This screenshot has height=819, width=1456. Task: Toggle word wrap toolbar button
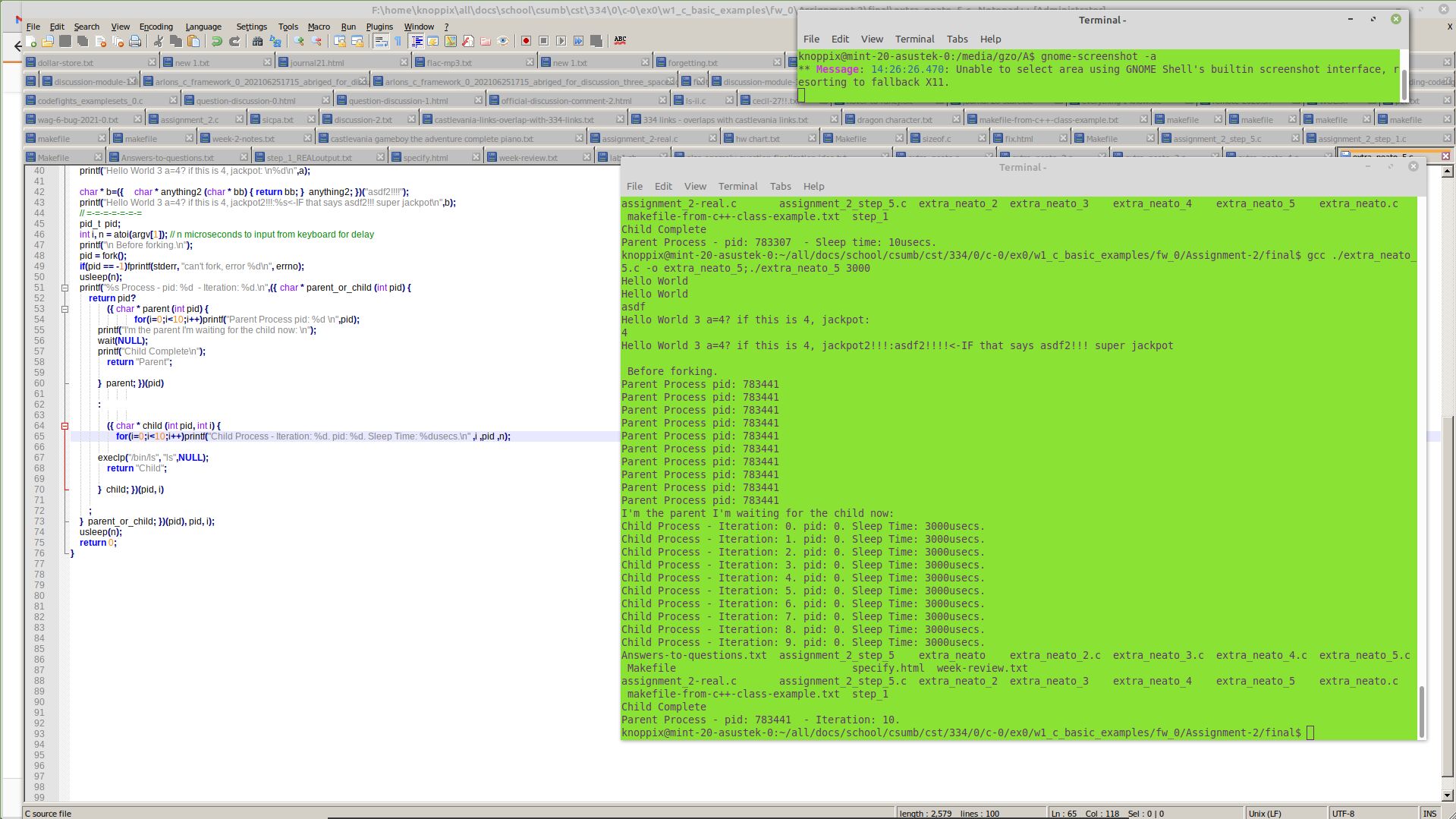pyautogui.click(x=381, y=41)
